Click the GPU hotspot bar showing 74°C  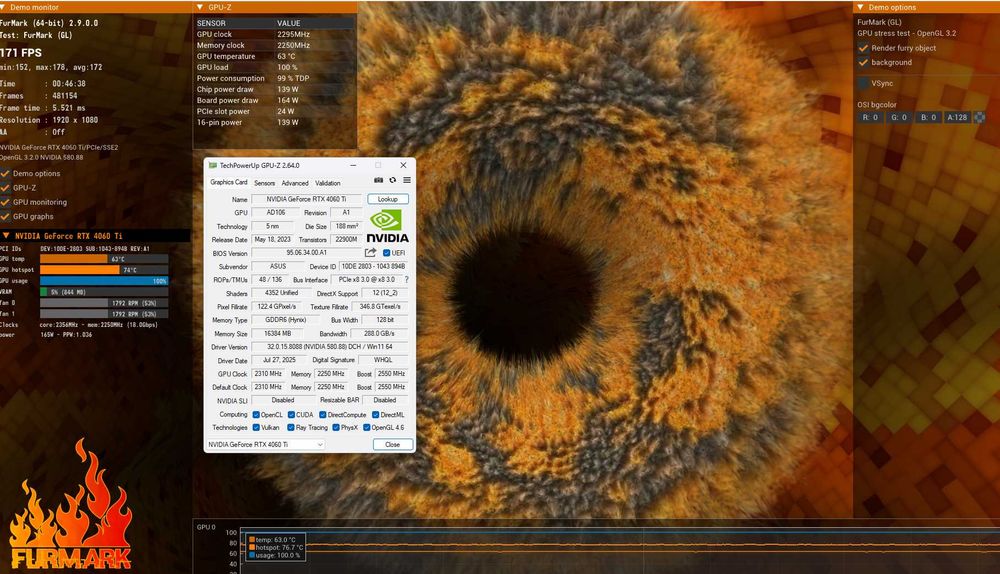coord(104,270)
